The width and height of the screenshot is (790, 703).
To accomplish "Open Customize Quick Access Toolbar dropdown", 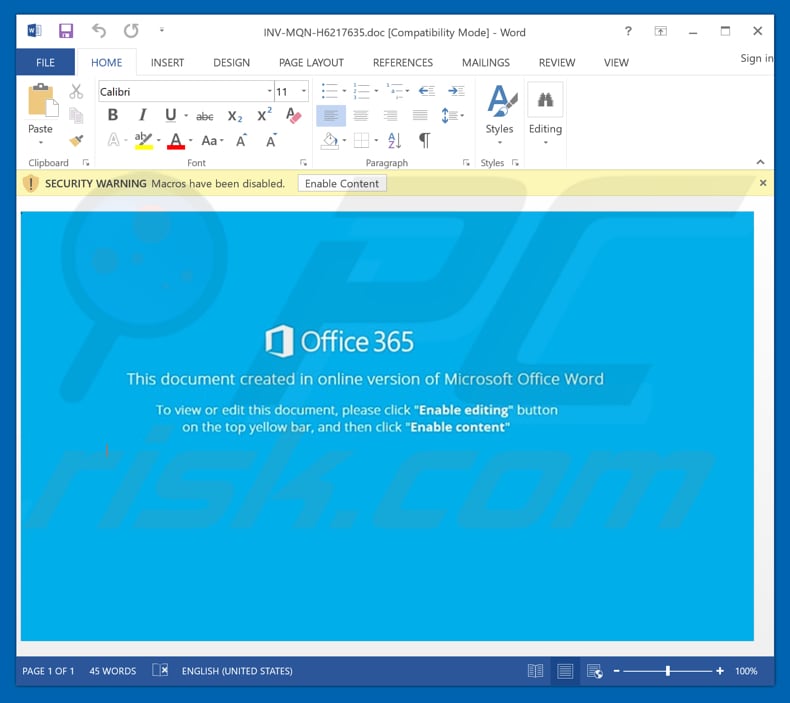I will coord(162,30).
